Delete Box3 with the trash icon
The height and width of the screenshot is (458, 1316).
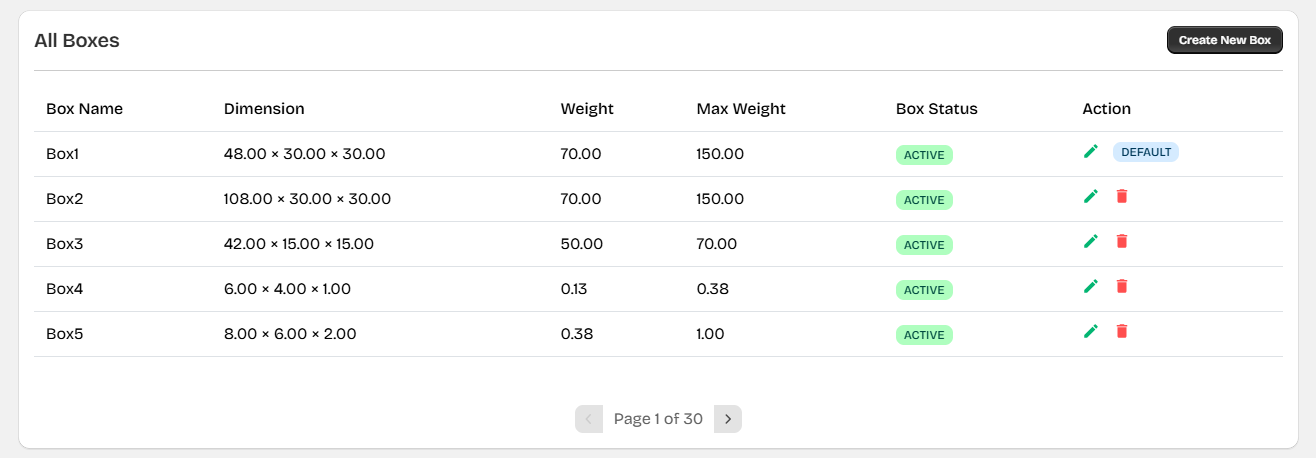pyautogui.click(x=1122, y=241)
